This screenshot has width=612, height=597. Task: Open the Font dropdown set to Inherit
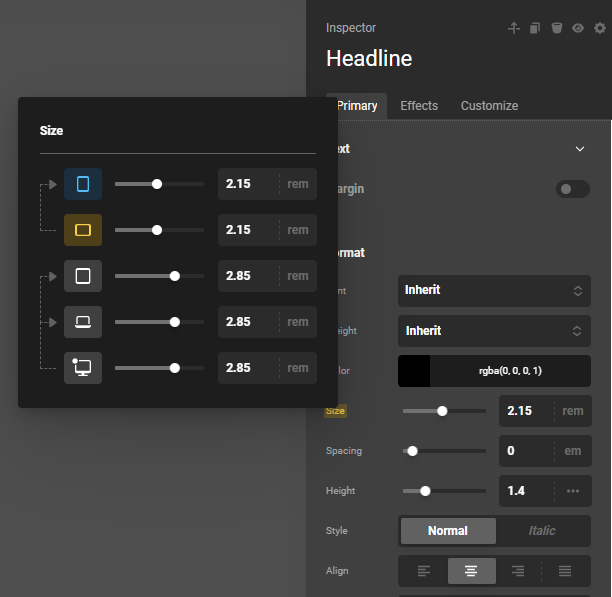tap(494, 290)
